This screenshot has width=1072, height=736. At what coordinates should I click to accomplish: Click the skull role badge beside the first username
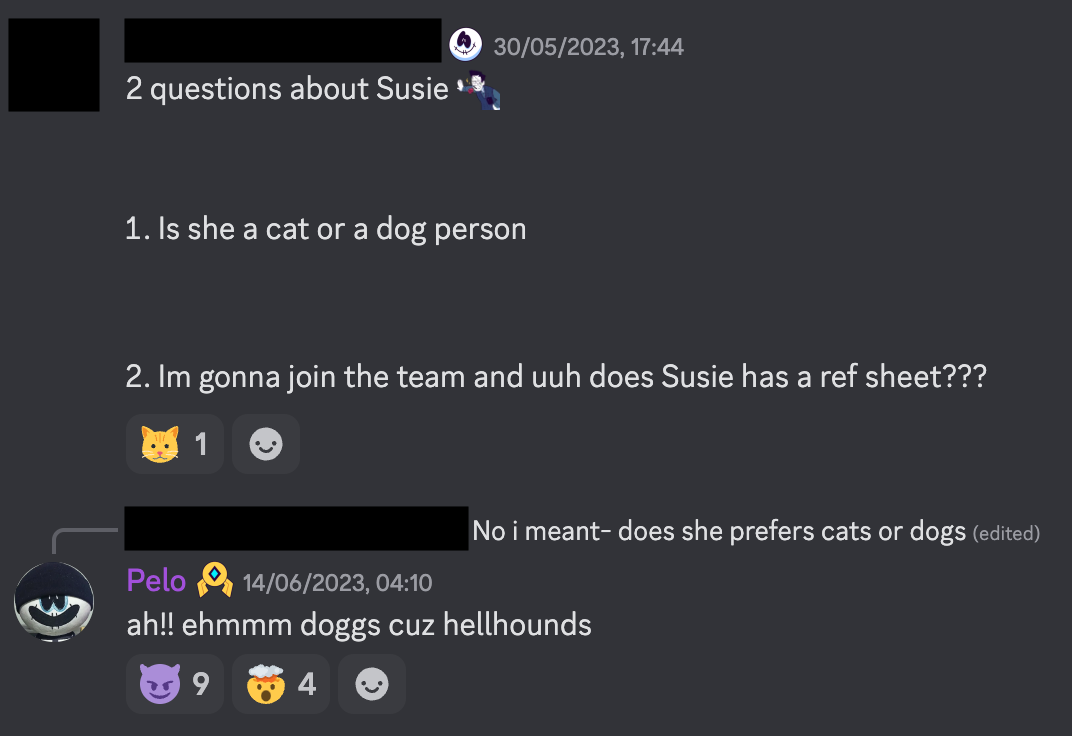pos(465,44)
